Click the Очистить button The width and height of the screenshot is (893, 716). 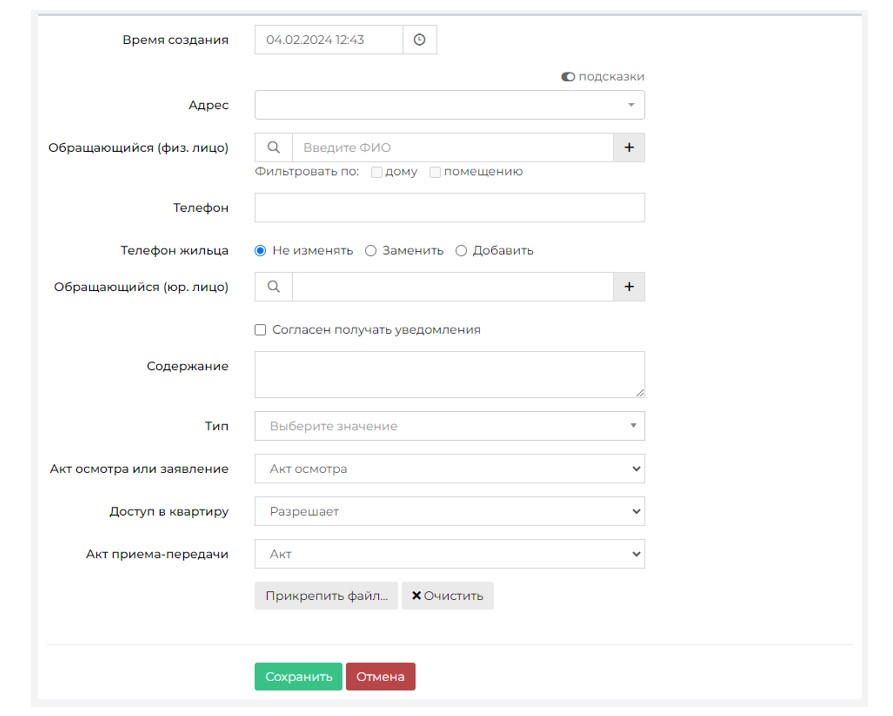(448, 596)
